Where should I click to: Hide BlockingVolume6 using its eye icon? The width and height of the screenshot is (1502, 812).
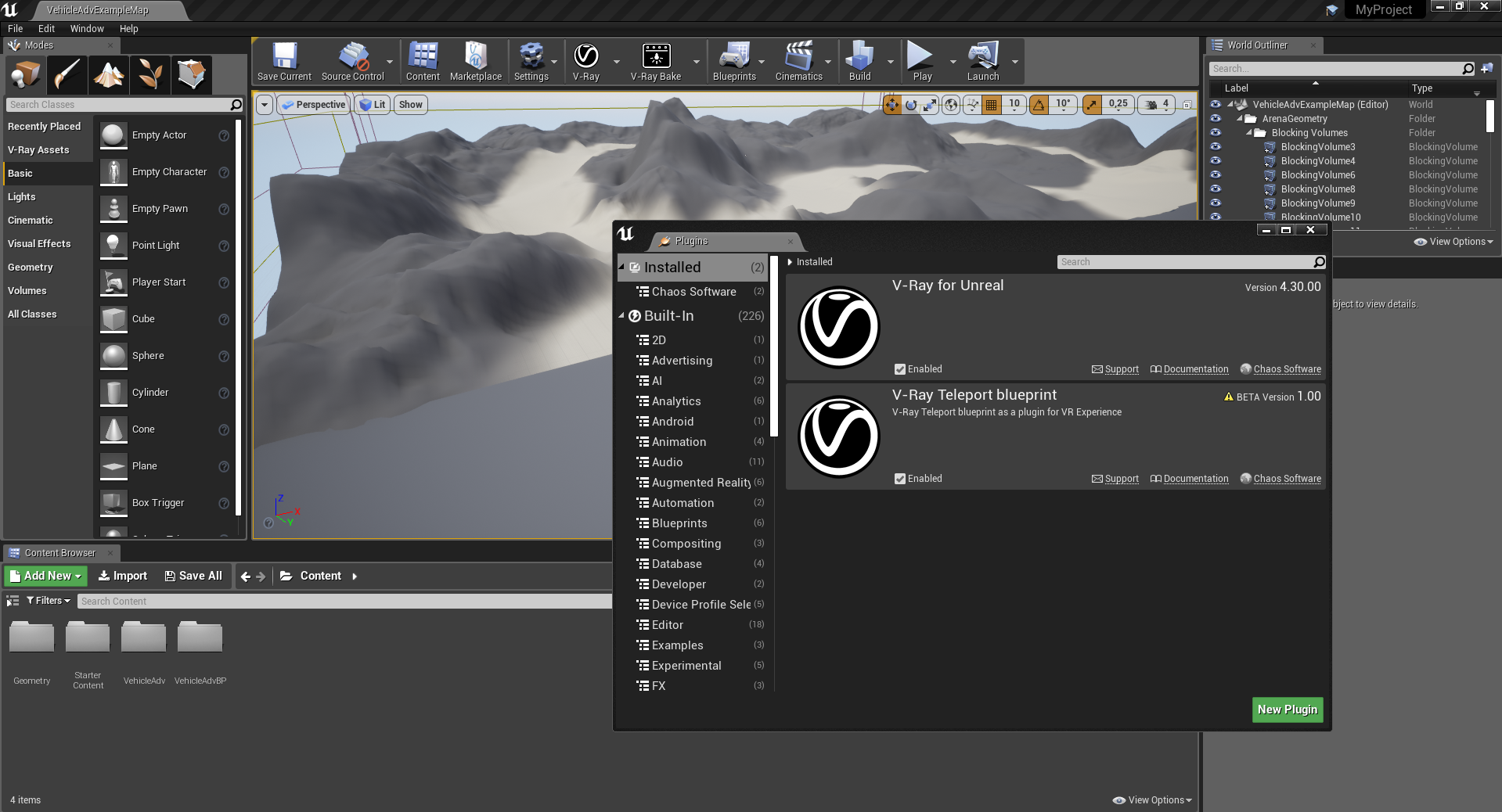[x=1216, y=175]
